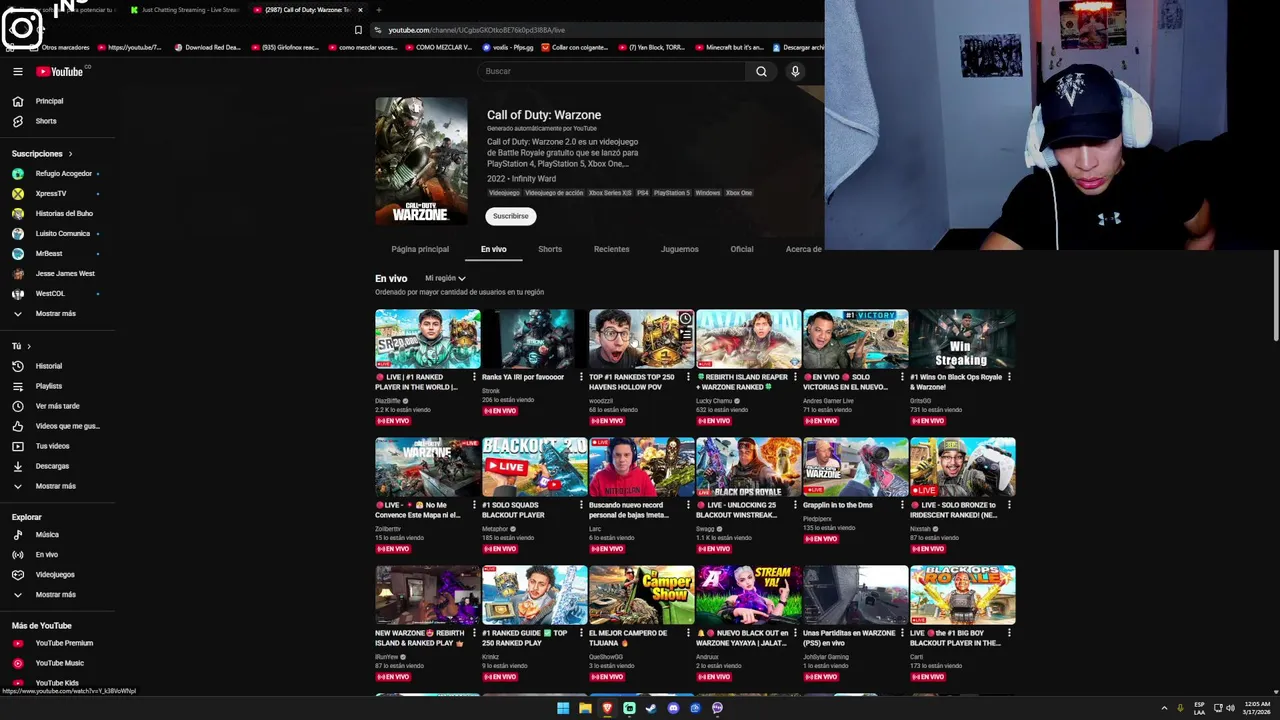The height and width of the screenshot is (720, 1280).
Task: Open the Call of Duty Warzone cover art
Action: click(x=421, y=161)
